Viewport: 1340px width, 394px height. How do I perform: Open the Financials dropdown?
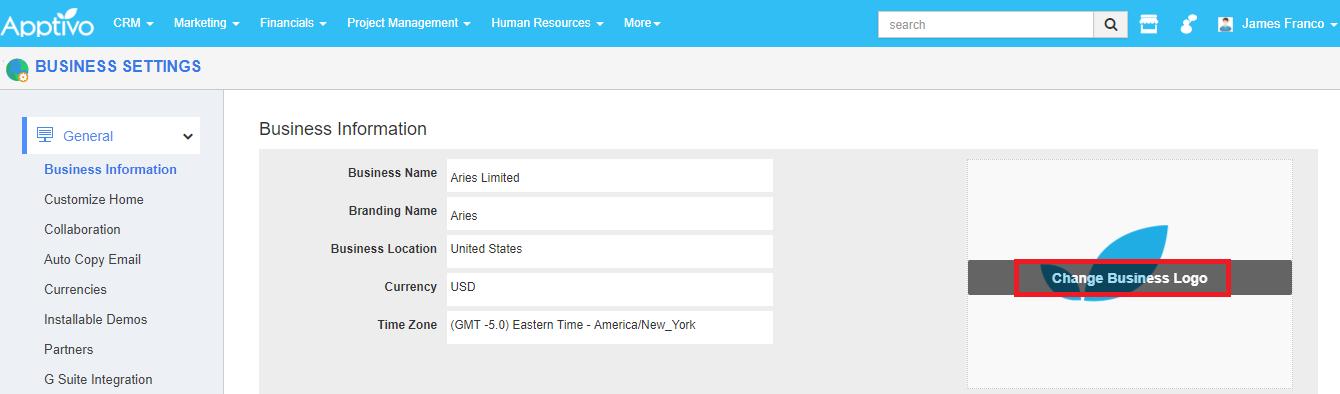293,23
